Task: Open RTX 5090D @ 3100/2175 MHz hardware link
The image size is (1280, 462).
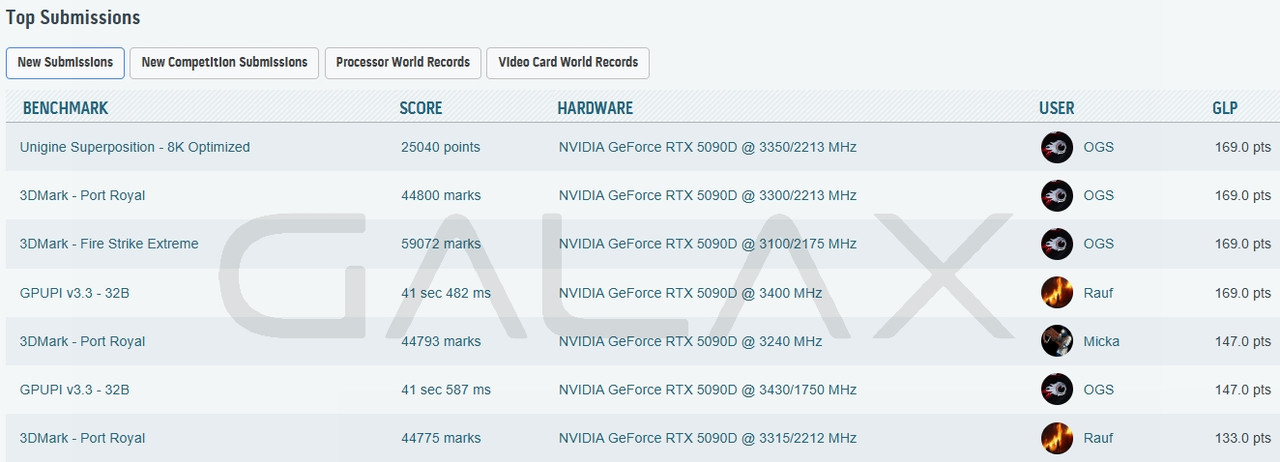Action: click(x=708, y=244)
